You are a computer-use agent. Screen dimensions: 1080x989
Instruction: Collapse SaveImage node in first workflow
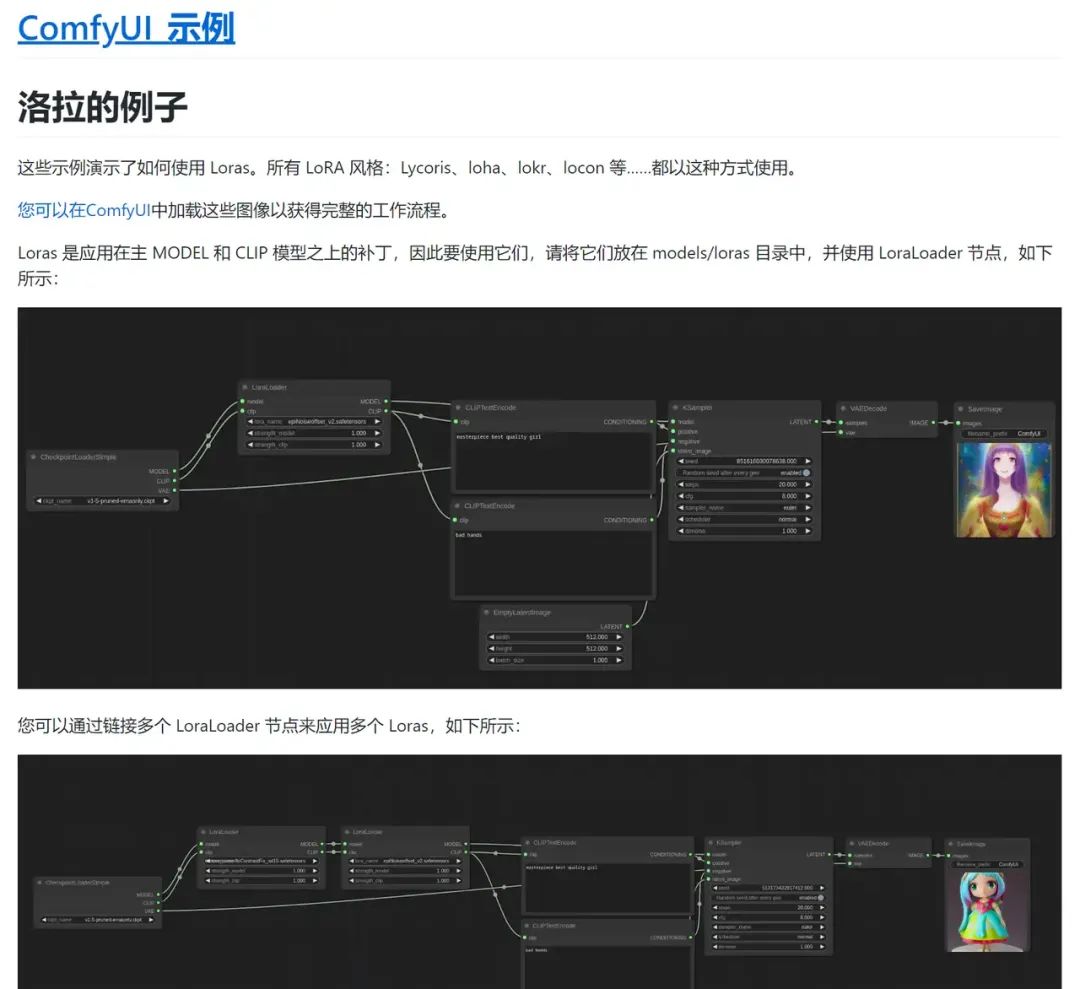point(960,409)
